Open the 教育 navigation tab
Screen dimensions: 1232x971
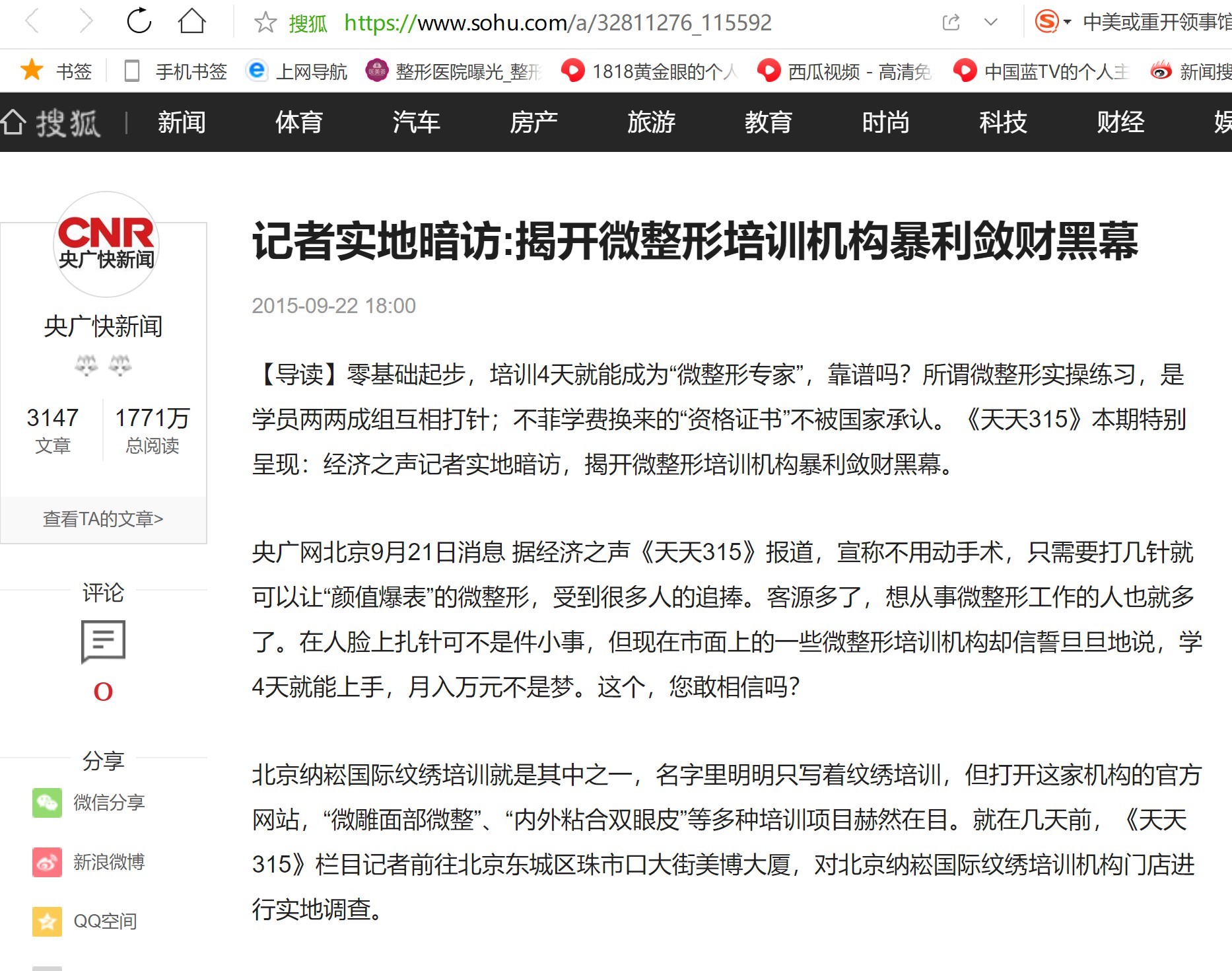click(x=769, y=122)
